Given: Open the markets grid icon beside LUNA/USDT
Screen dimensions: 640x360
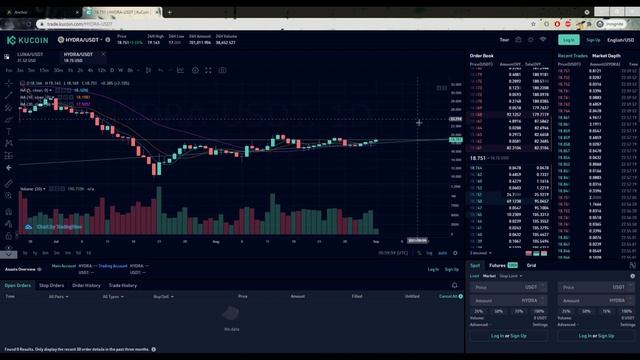Looking at the screenshot, I should coord(7,57).
